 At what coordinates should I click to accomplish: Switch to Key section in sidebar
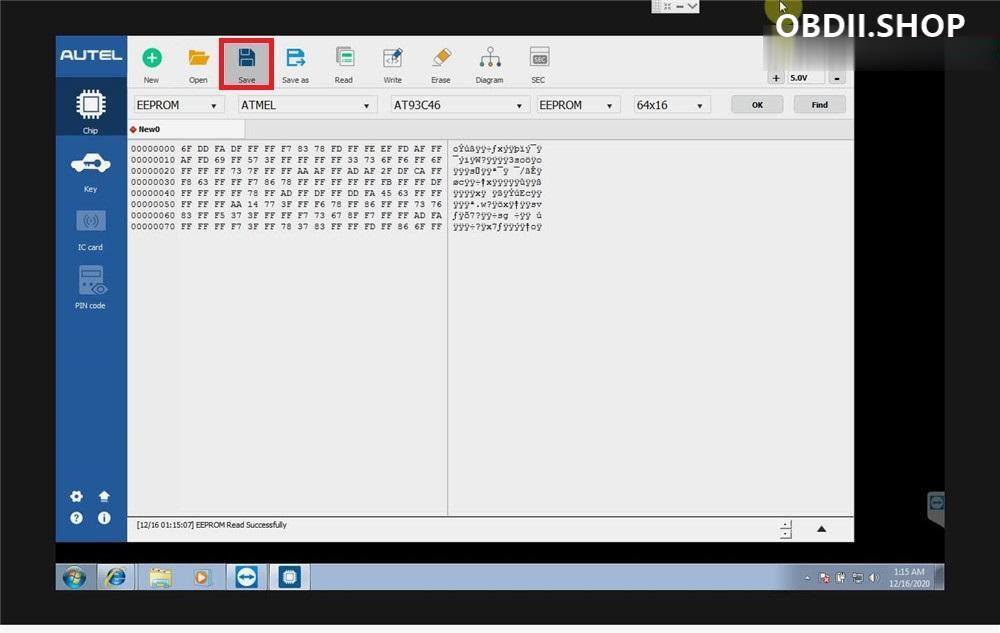(x=91, y=171)
